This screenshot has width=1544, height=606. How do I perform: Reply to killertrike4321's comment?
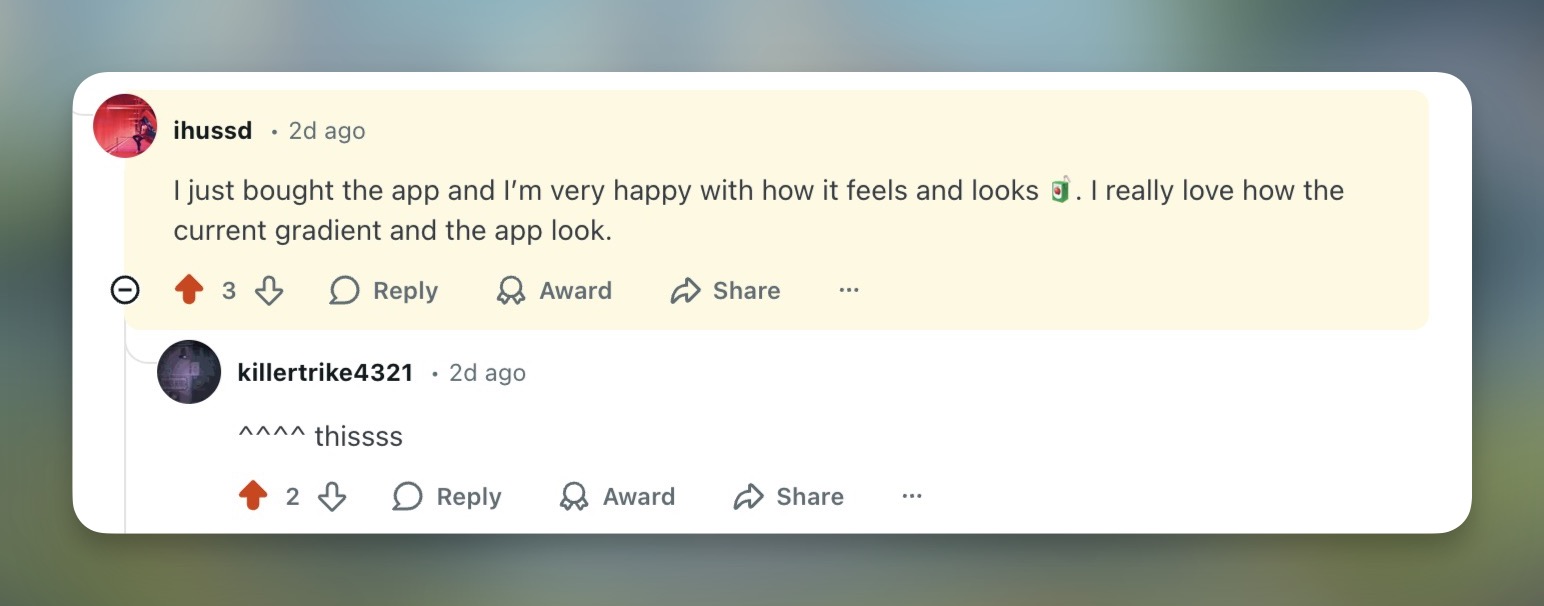(447, 496)
